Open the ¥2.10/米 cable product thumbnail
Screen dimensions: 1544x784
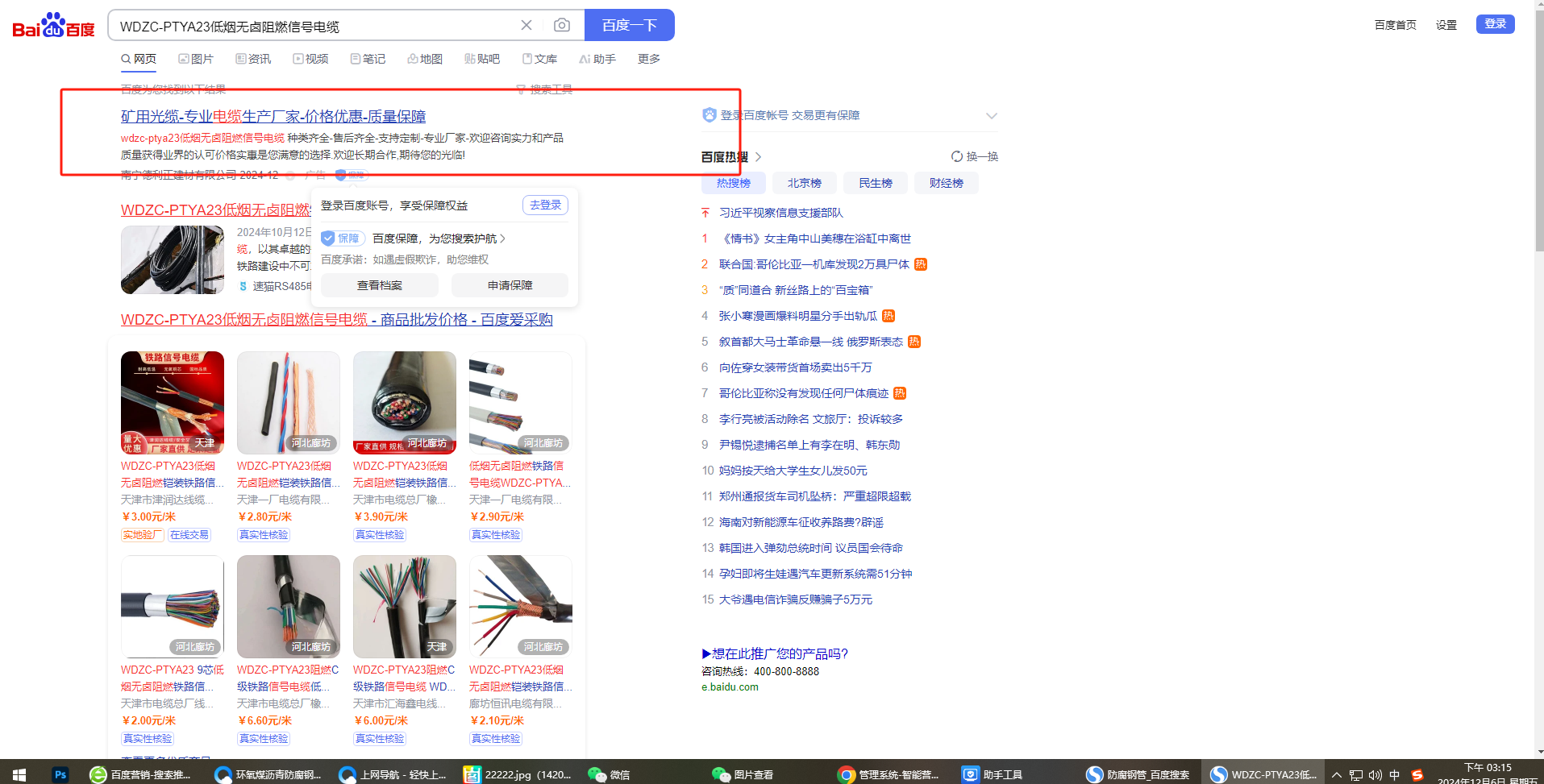coord(521,607)
